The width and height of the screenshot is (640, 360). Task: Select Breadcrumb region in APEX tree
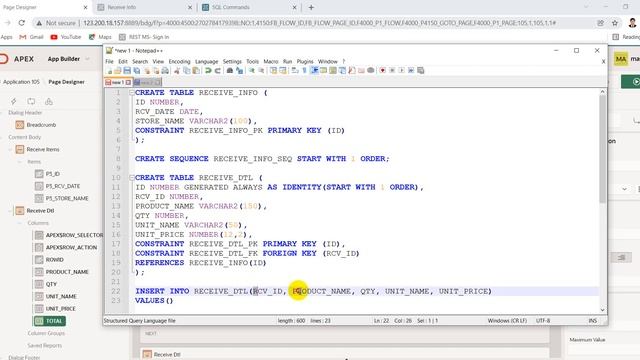tap(41, 125)
